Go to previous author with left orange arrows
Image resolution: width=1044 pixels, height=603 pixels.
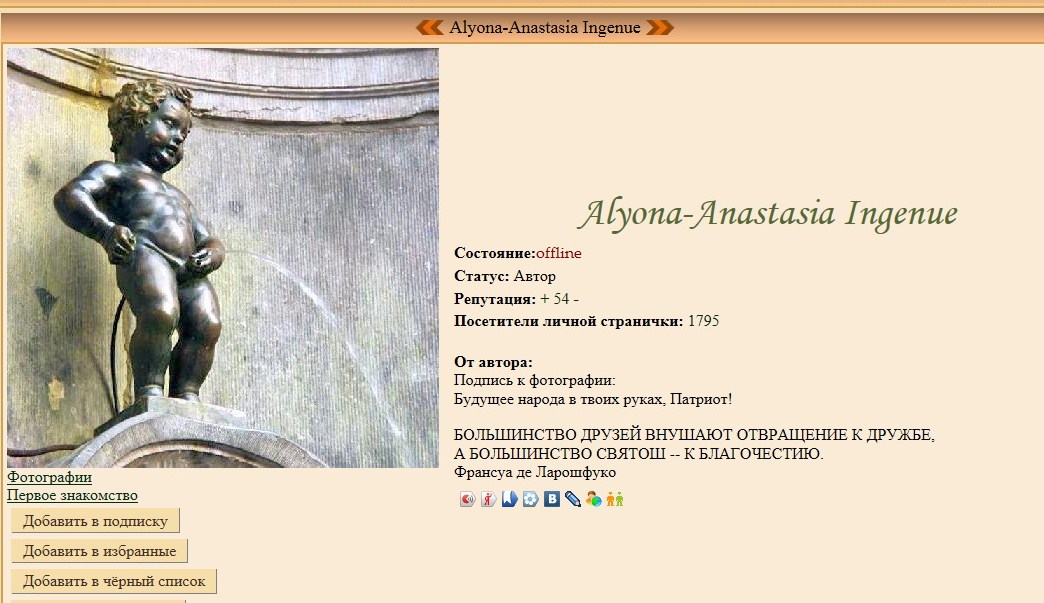click(x=429, y=27)
